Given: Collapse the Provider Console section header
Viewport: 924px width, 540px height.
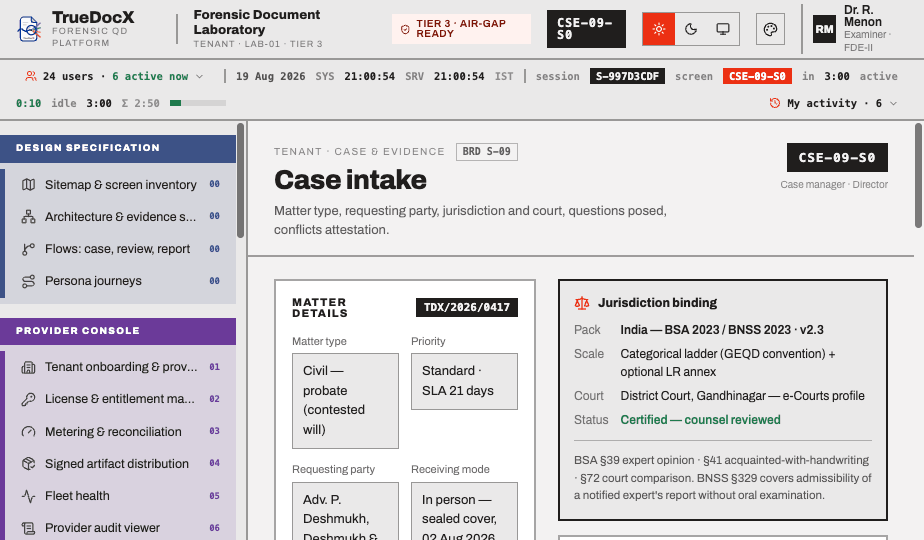Looking at the screenshot, I should click(118, 331).
